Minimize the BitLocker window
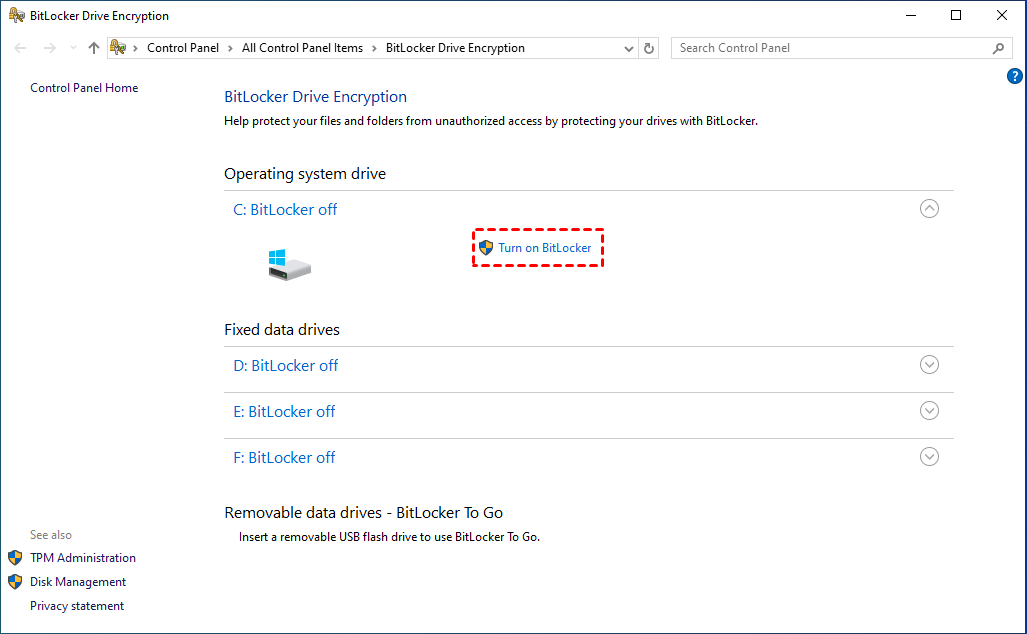The image size is (1027, 634). [x=910, y=15]
